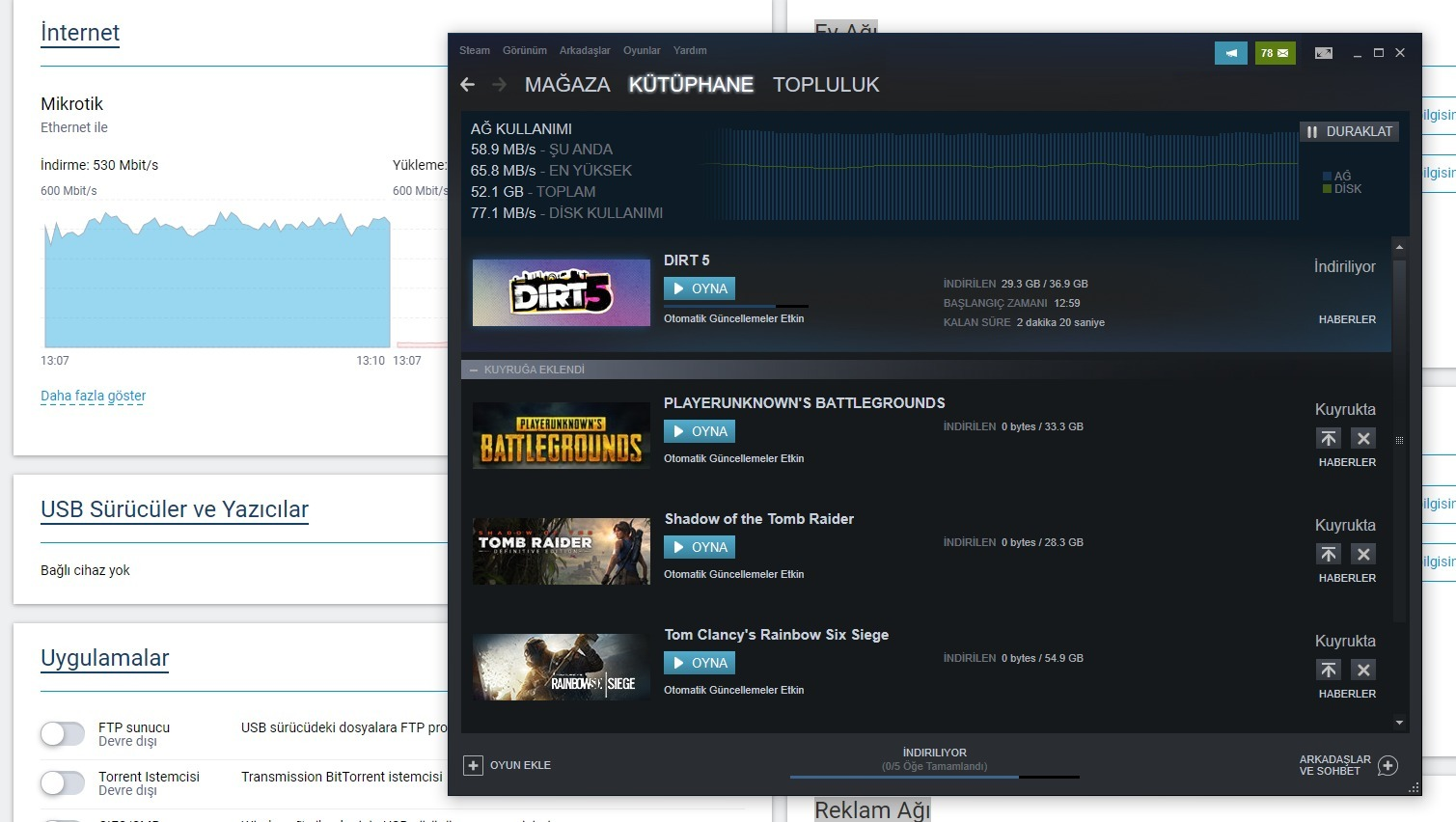Click the OYUN EKLE label
This screenshot has height=822, width=1456.
520,765
